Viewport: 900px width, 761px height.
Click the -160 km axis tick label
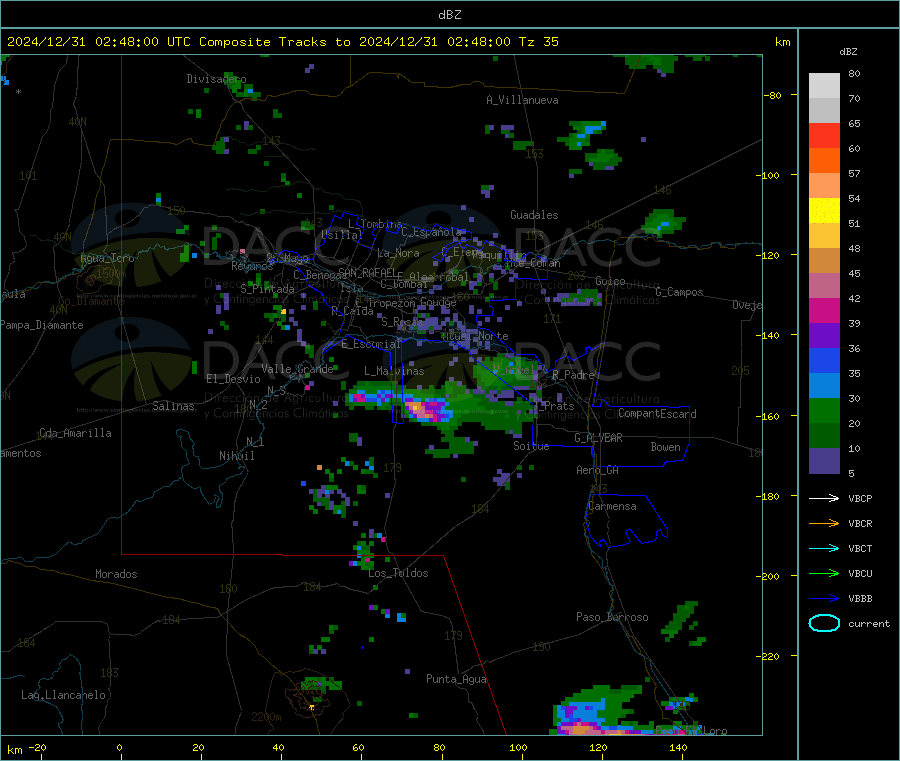tap(767, 416)
